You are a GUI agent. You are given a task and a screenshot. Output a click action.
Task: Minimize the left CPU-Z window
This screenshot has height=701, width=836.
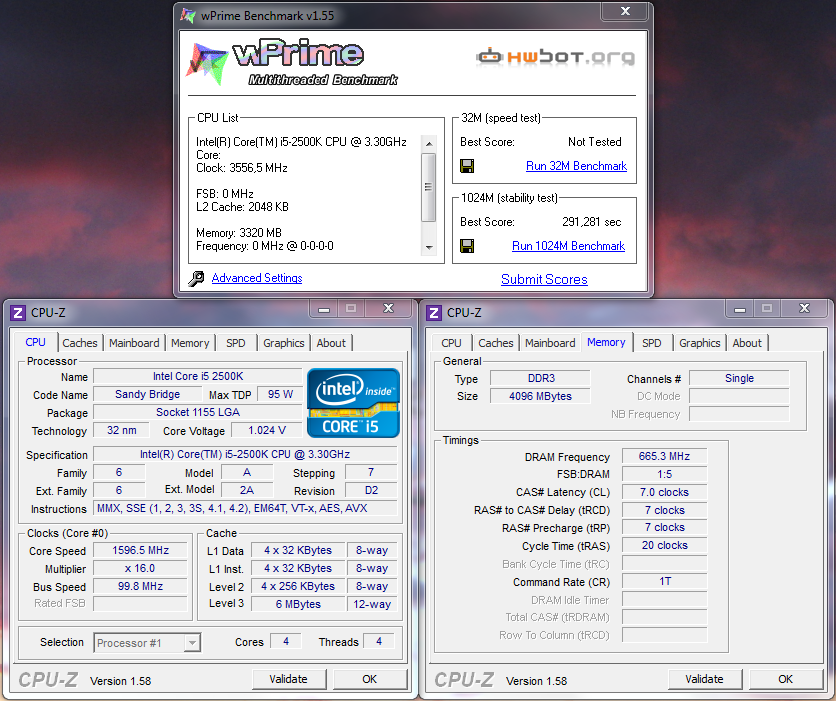coord(324,309)
